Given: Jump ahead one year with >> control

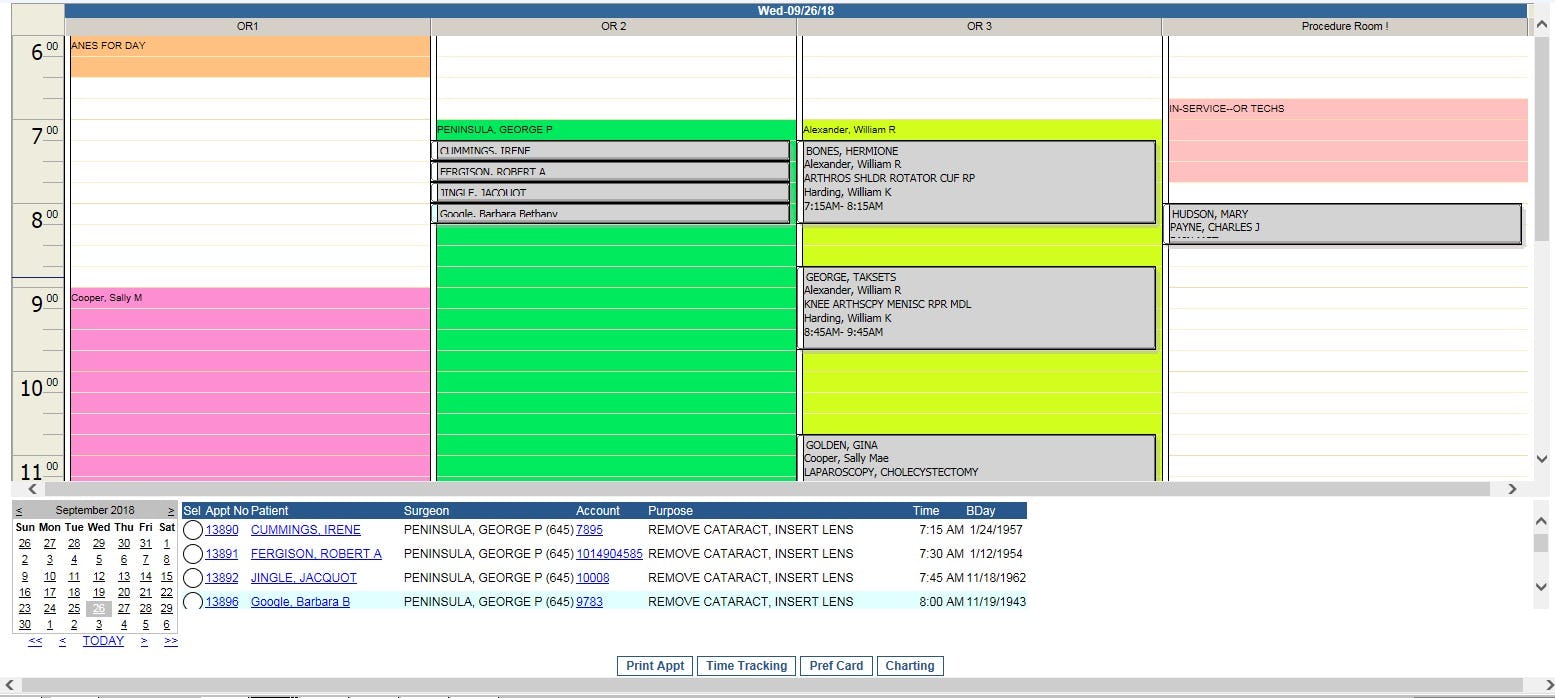Looking at the screenshot, I should (170, 640).
